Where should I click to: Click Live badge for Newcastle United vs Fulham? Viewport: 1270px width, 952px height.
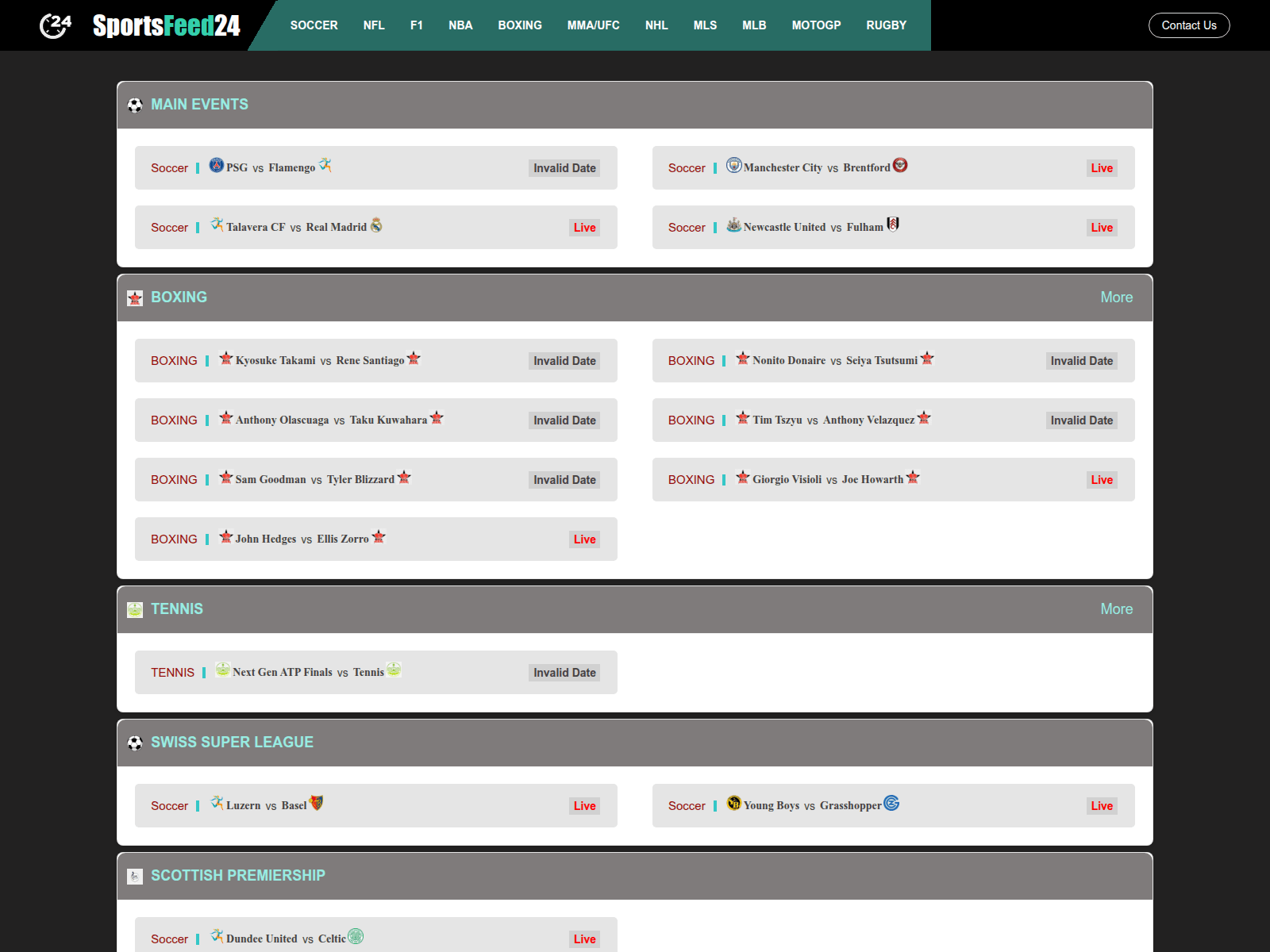pos(1101,228)
